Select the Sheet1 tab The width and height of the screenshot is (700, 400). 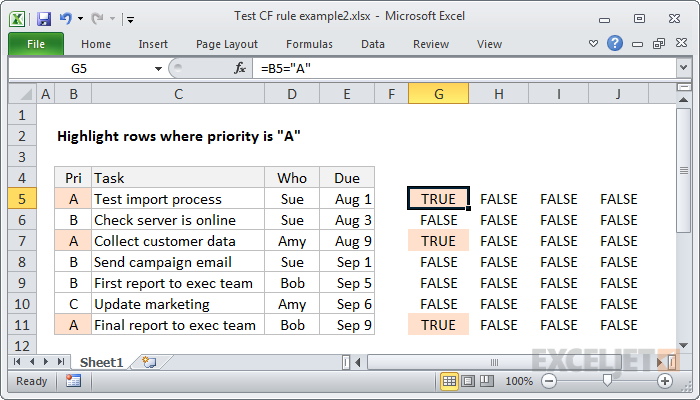pos(101,362)
